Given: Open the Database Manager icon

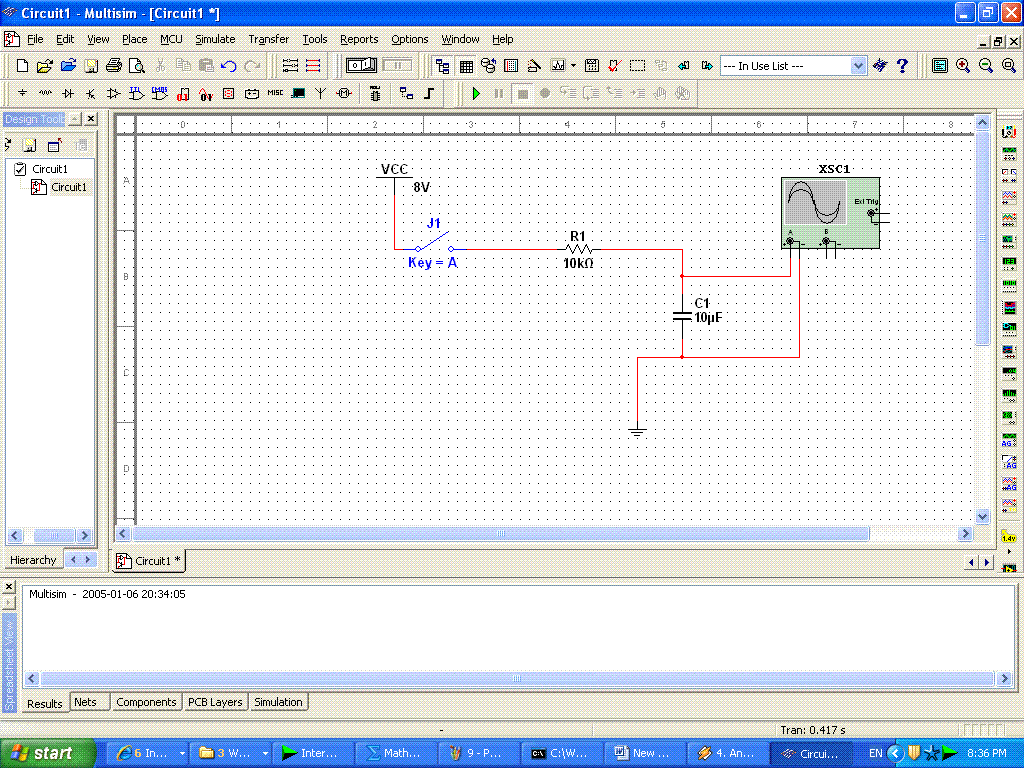Looking at the screenshot, I should pos(488,65).
